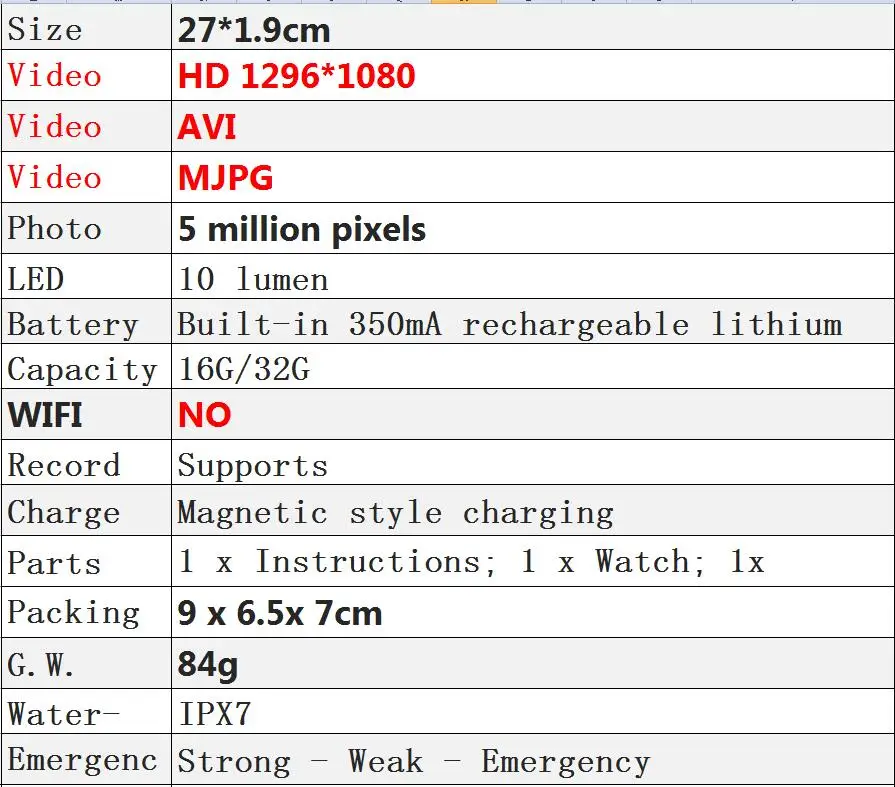Select the "Built-in 350mA rechargeable lithium" cell
895x787 pixels.
[x=533, y=321]
